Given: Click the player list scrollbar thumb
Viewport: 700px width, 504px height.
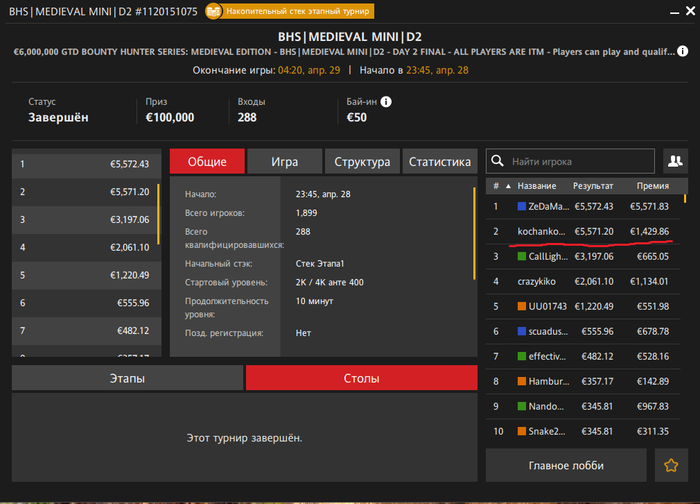Looking at the screenshot, I should click(685, 199).
